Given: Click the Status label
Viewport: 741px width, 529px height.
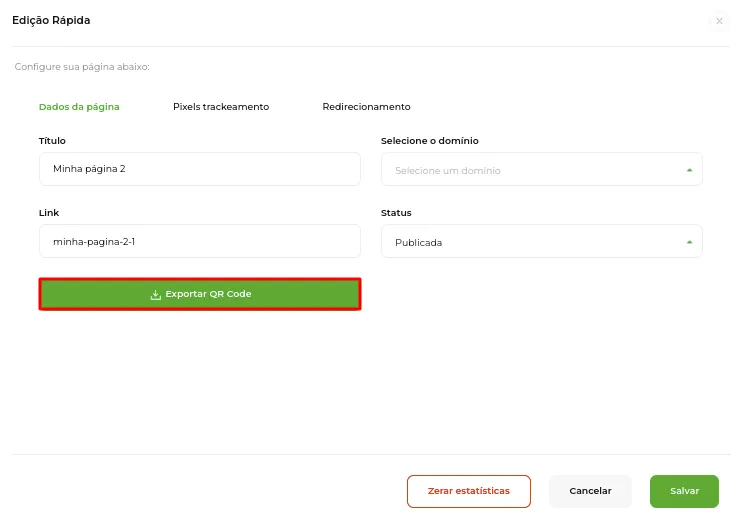Looking at the screenshot, I should click(x=396, y=213).
